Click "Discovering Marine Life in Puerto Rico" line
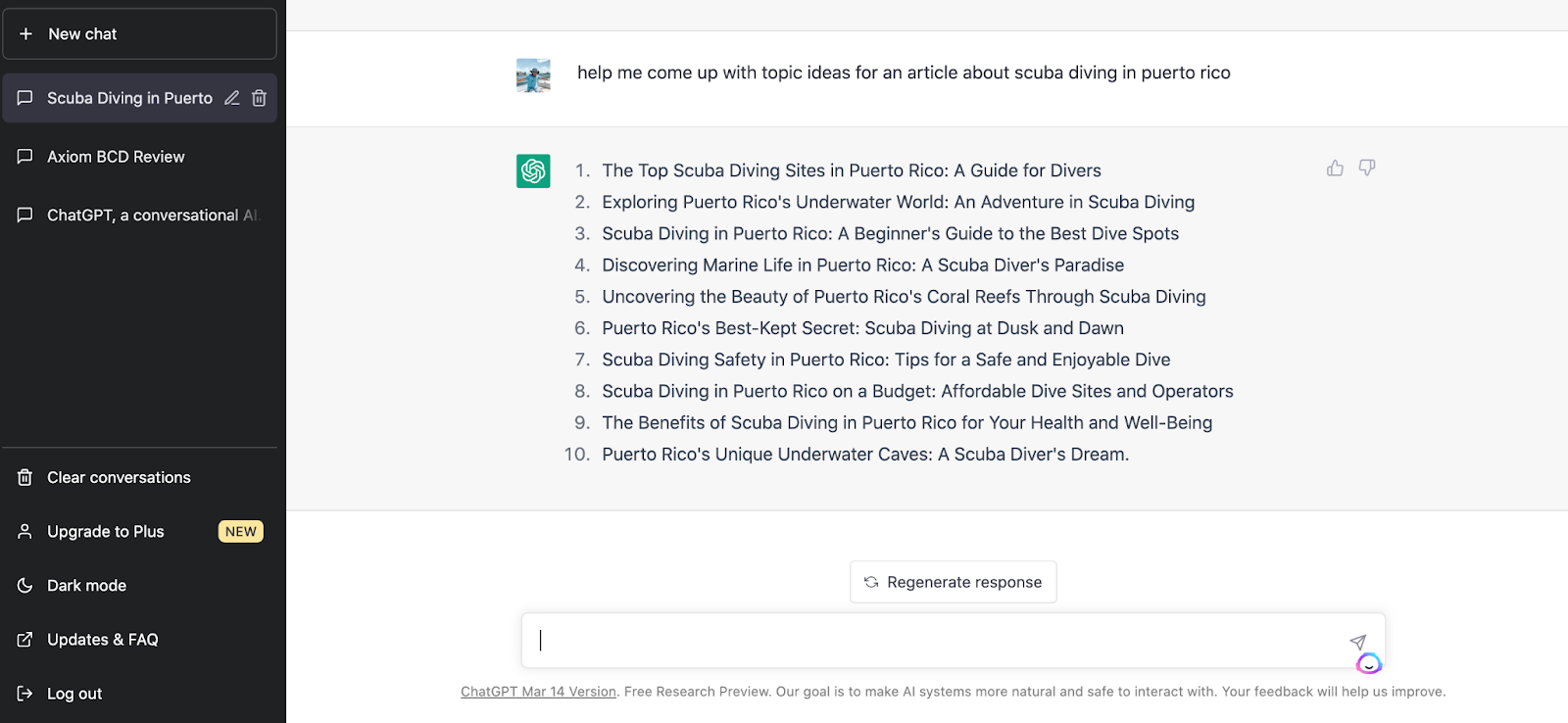Viewport: 1568px width, 723px height. coord(862,265)
